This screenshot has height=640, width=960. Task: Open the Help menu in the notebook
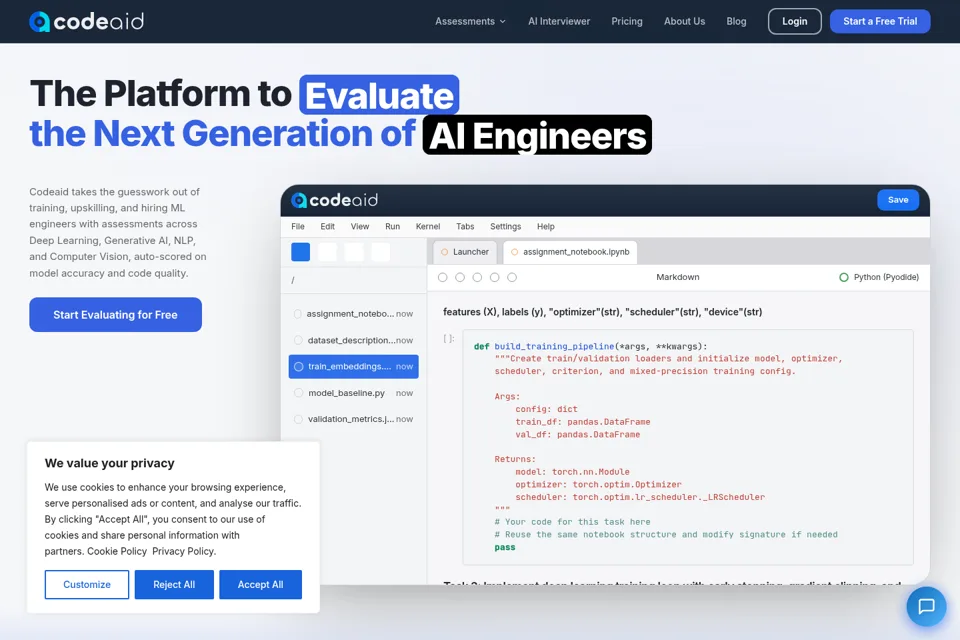546,227
